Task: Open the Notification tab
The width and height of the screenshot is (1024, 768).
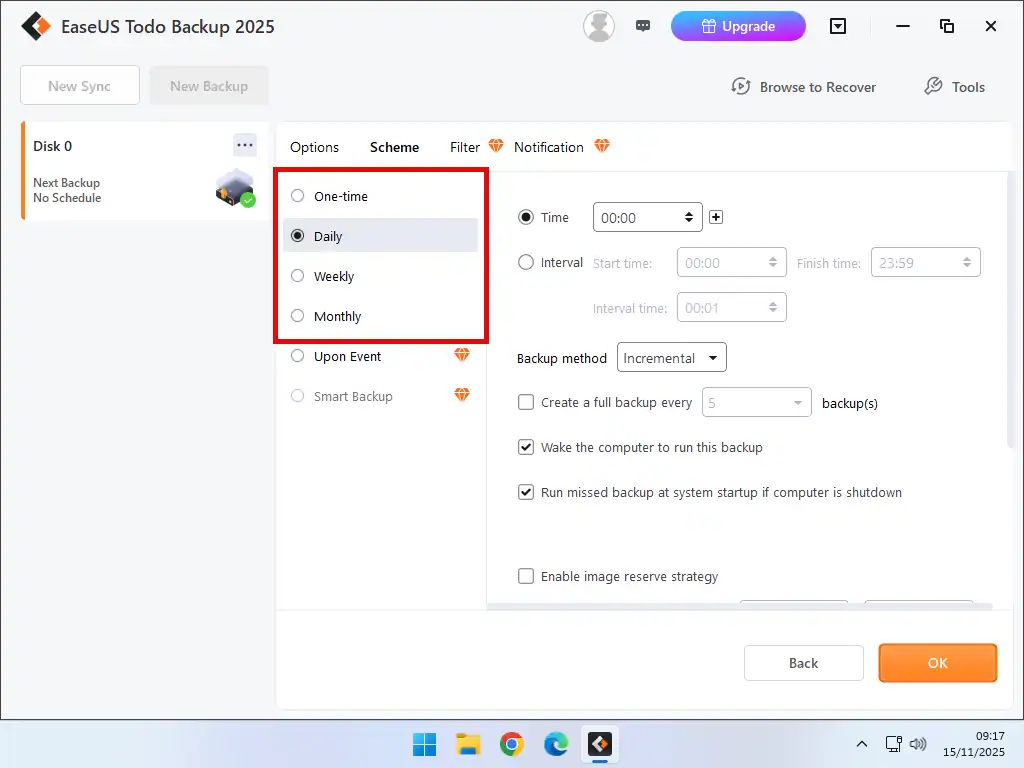Action: click(x=549, y=147)
